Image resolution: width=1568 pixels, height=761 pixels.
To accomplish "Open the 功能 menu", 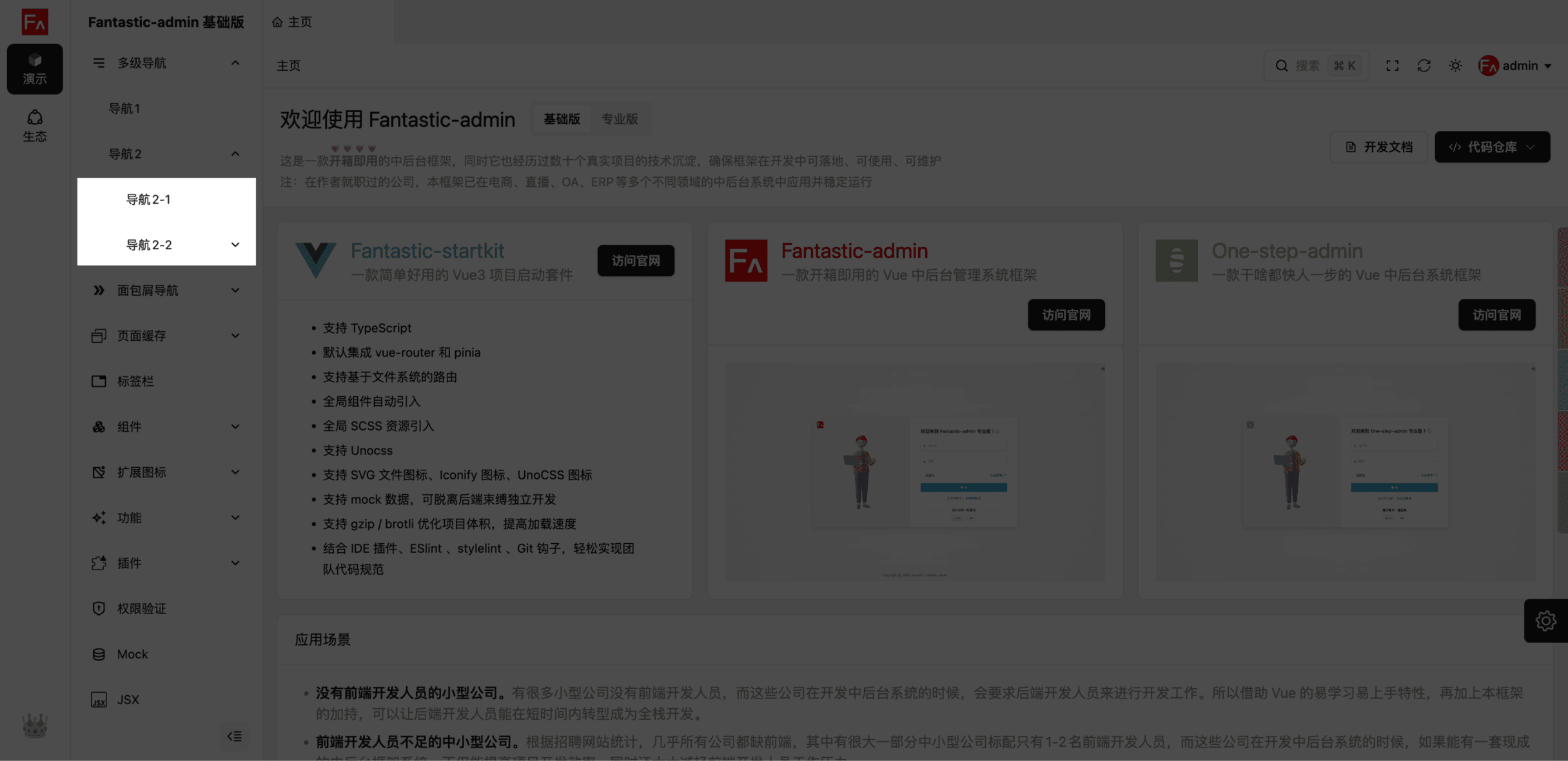I will pyautogui.click(x=166, y=517).
